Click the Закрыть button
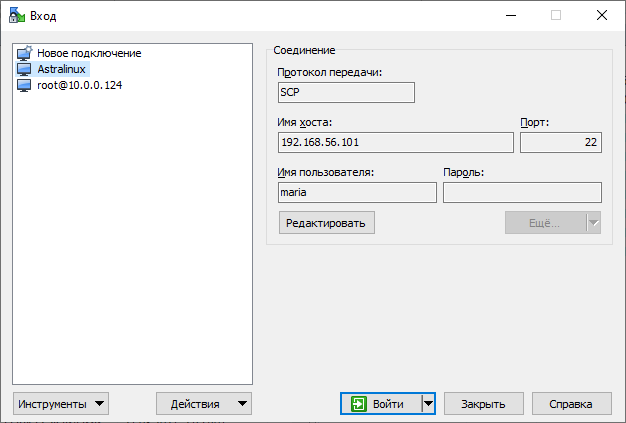 tap(483, 404)
